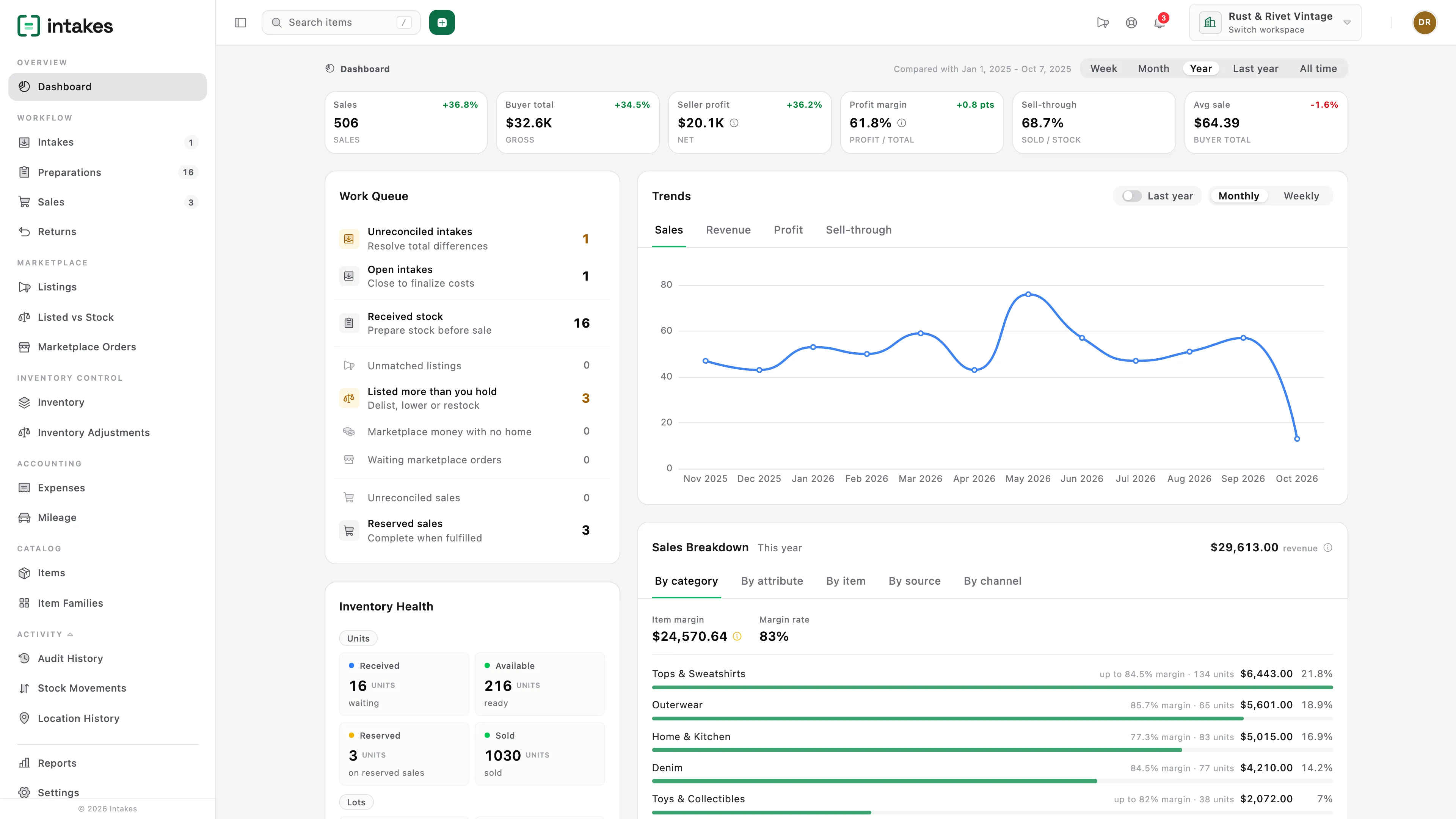Open the Audit History page
This screenshot has width=1456, height=819.
pyautogui.click(x=107, y=659)
